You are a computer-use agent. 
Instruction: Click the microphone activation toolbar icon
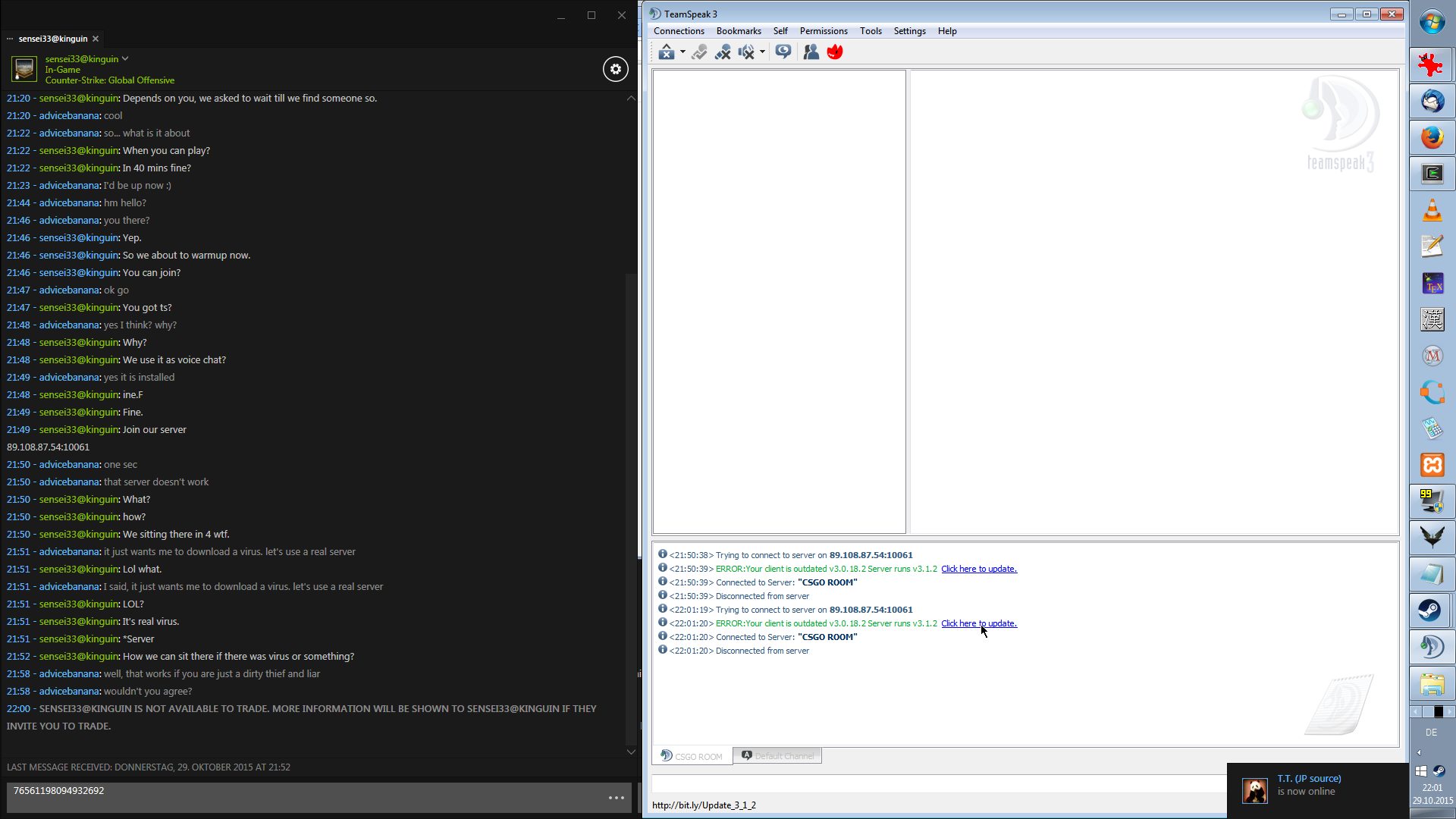[x=699, y=52]
